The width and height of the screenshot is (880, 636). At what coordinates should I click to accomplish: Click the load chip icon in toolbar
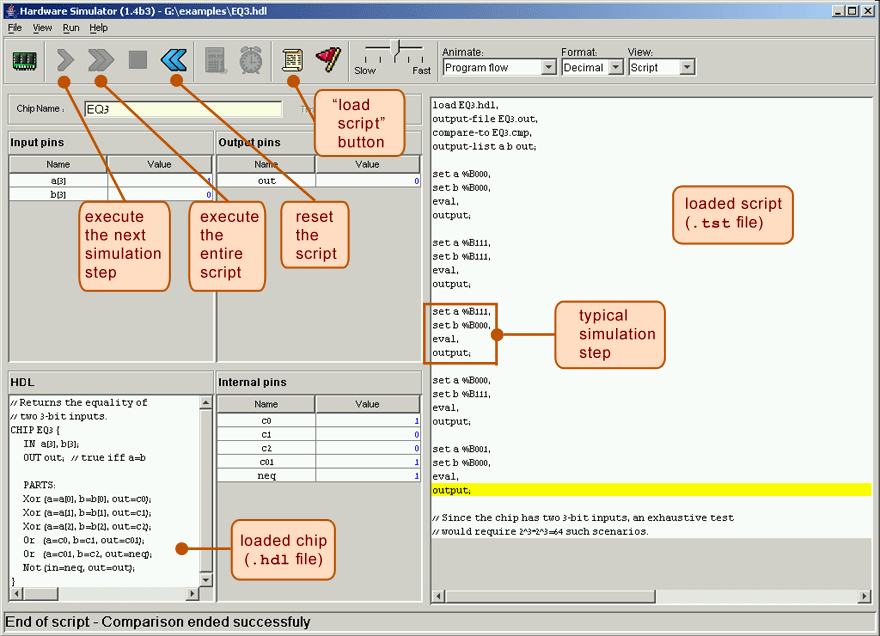coord(24,60)
